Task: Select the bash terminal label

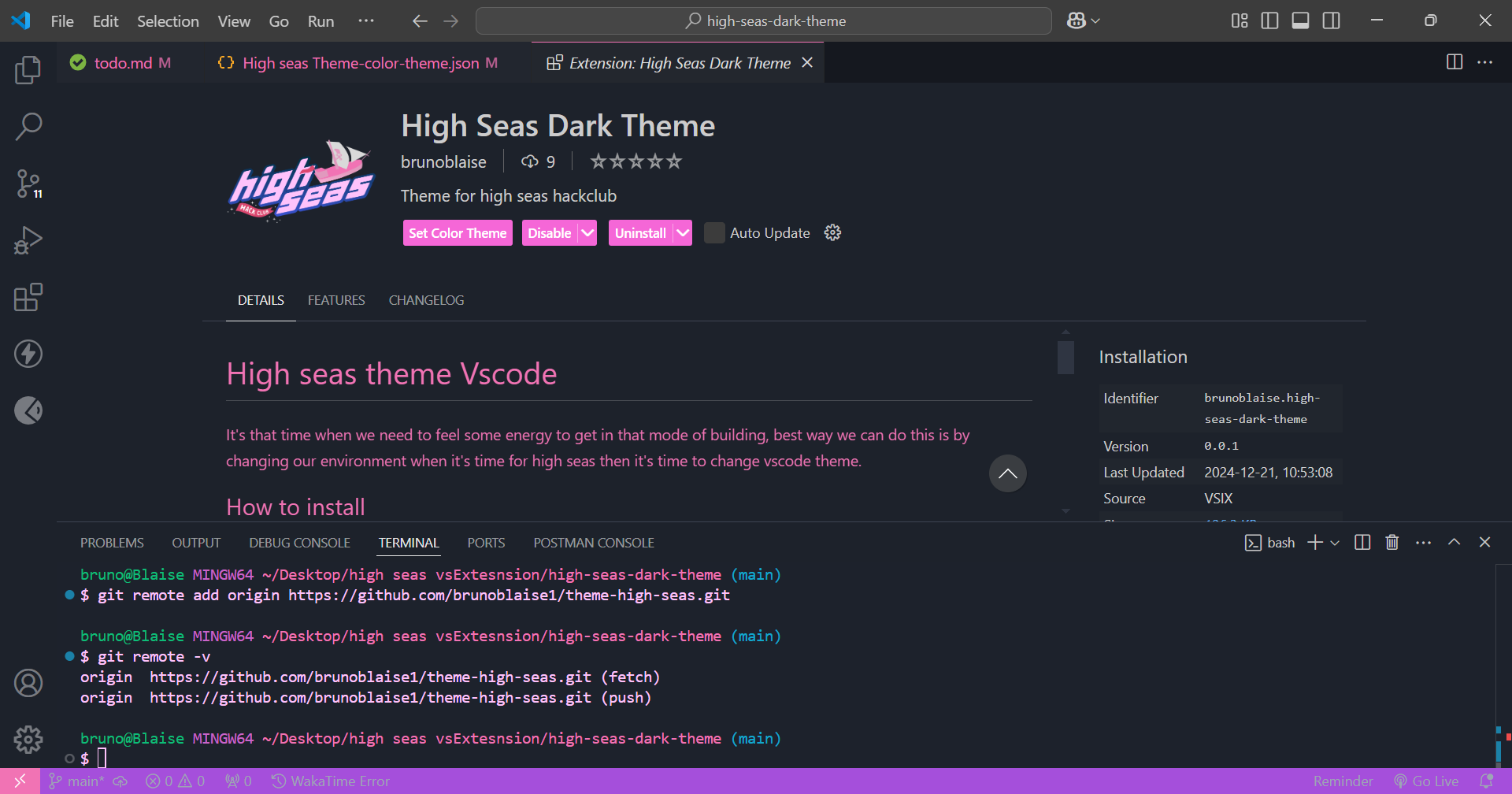Action: (1269, 543)
